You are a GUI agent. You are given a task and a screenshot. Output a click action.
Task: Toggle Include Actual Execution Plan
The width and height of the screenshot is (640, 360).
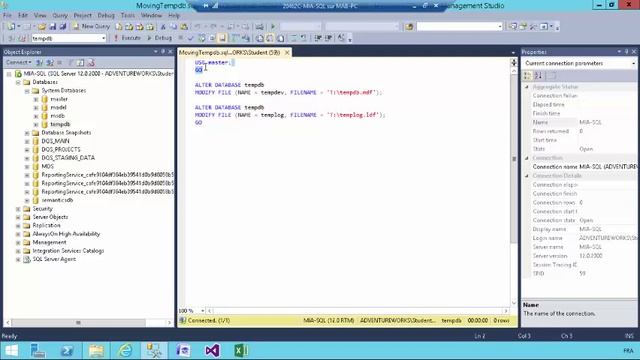[236, 38]
